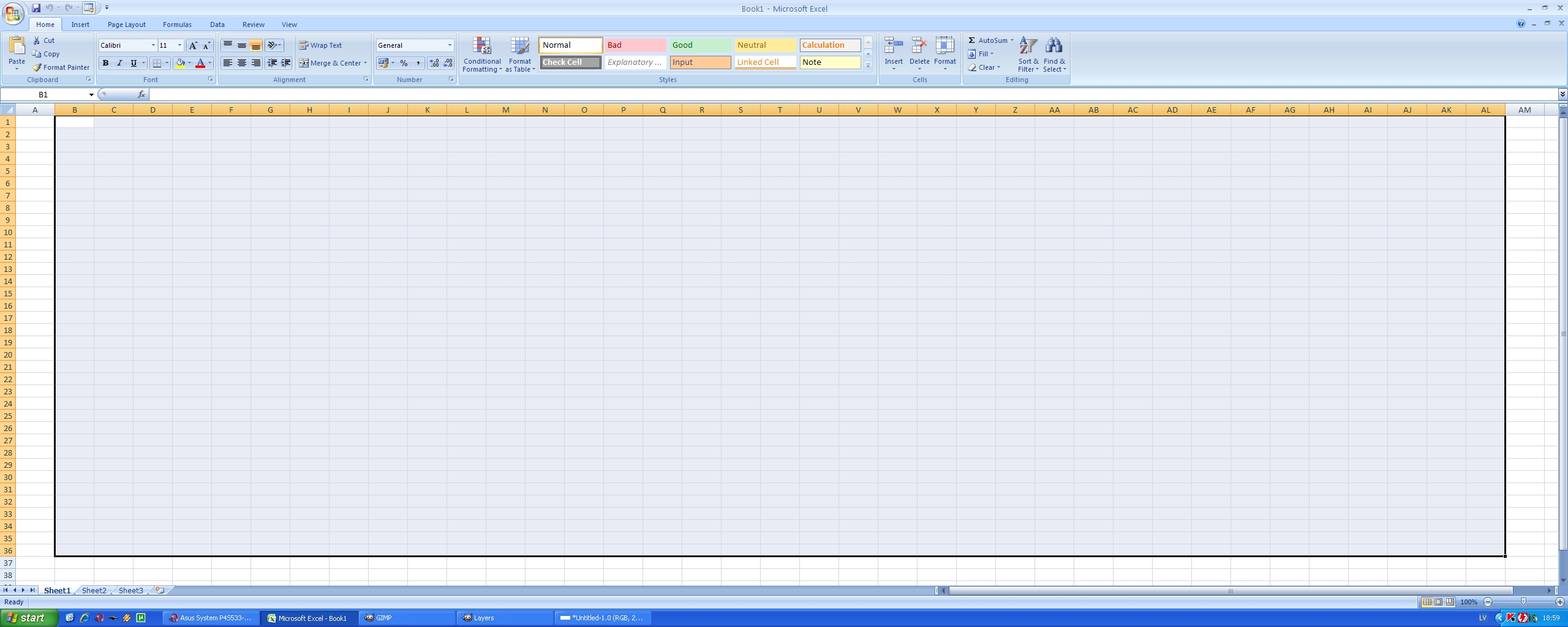
Task: Click the Find & Select binoculars icon
Action: click(1053, 47)
